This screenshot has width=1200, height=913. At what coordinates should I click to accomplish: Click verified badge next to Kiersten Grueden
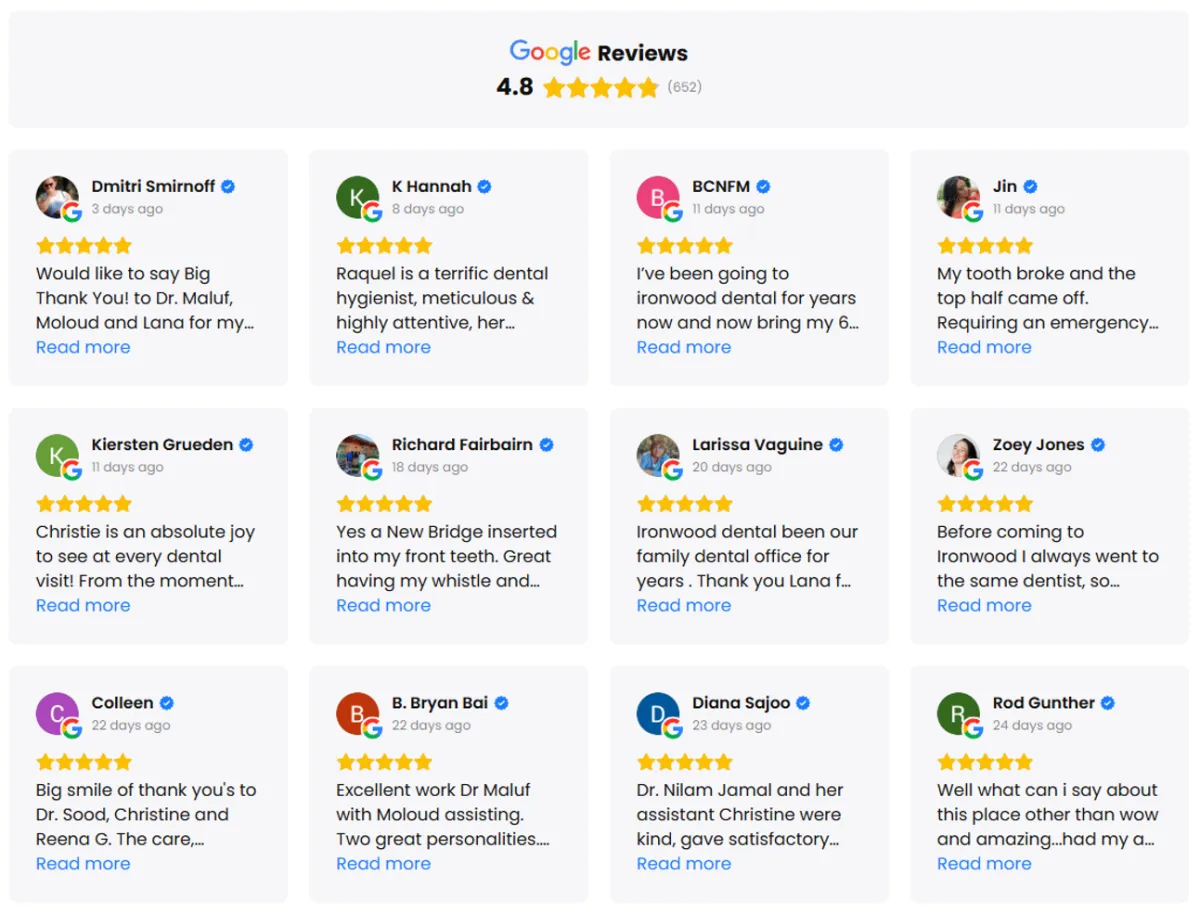pyautogui.click(x=246, y=445)
